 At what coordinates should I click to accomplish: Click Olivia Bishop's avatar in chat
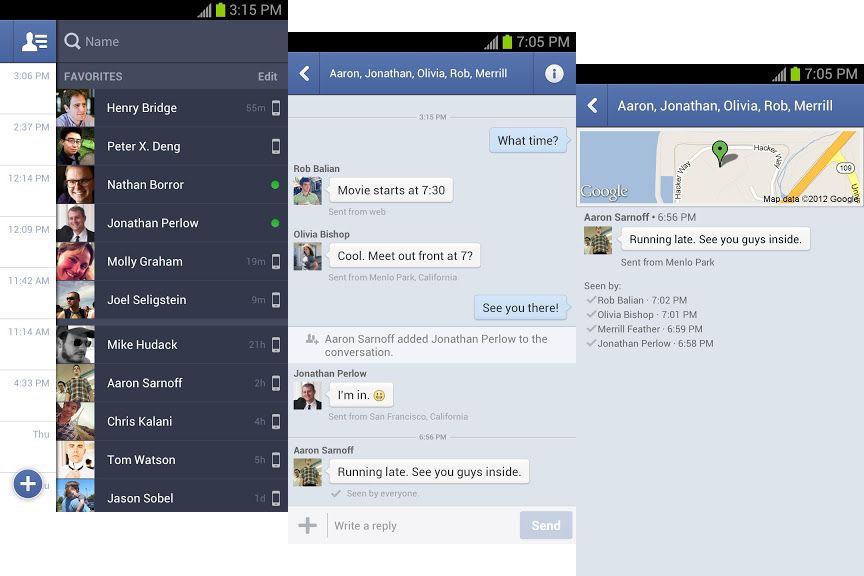pos(307,256)
